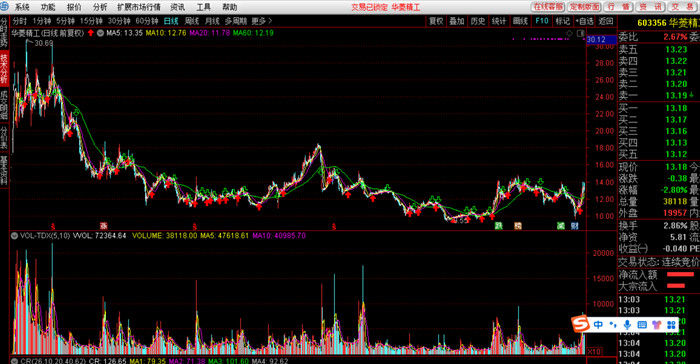
Task: Switch to 周线 weekly period tab
Action: point(192,21)
